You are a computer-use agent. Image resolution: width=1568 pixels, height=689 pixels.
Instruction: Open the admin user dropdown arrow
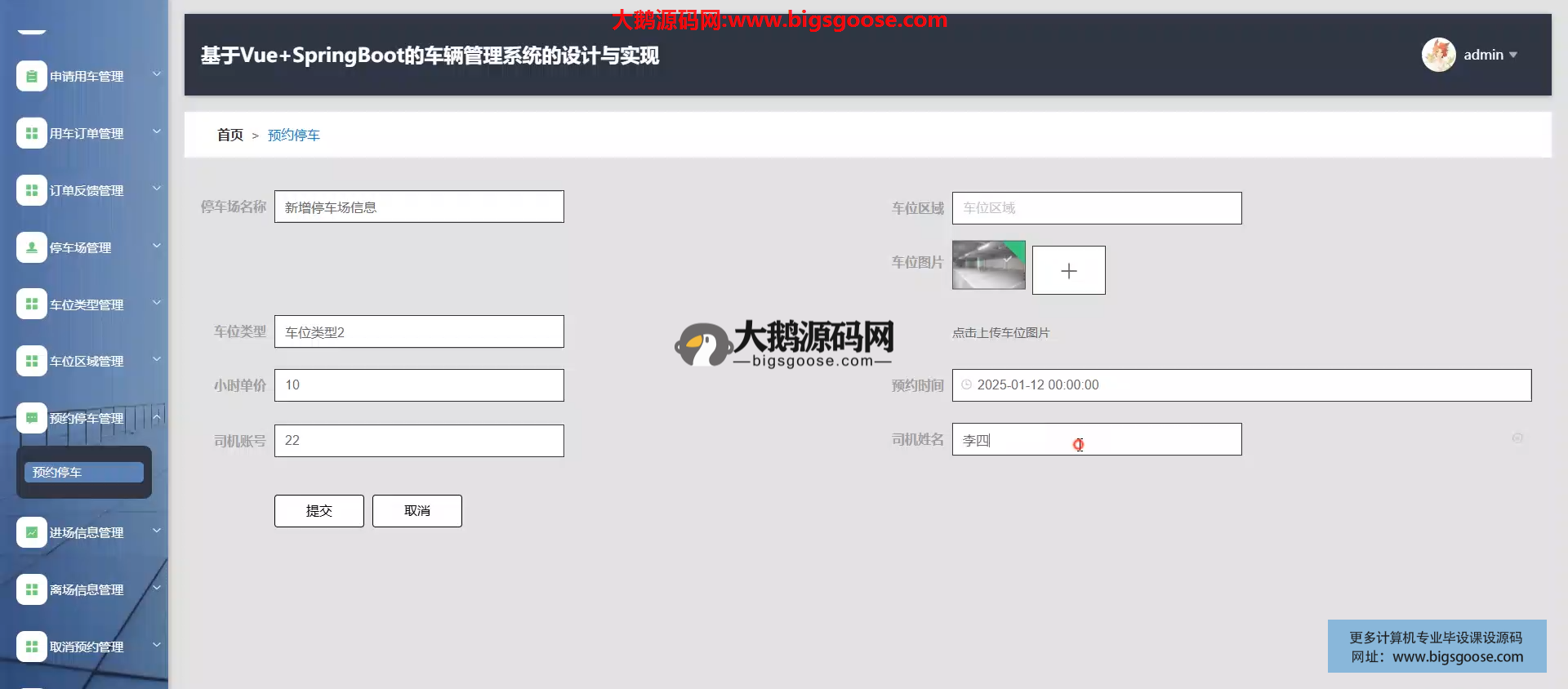[x=1513, y=55]
